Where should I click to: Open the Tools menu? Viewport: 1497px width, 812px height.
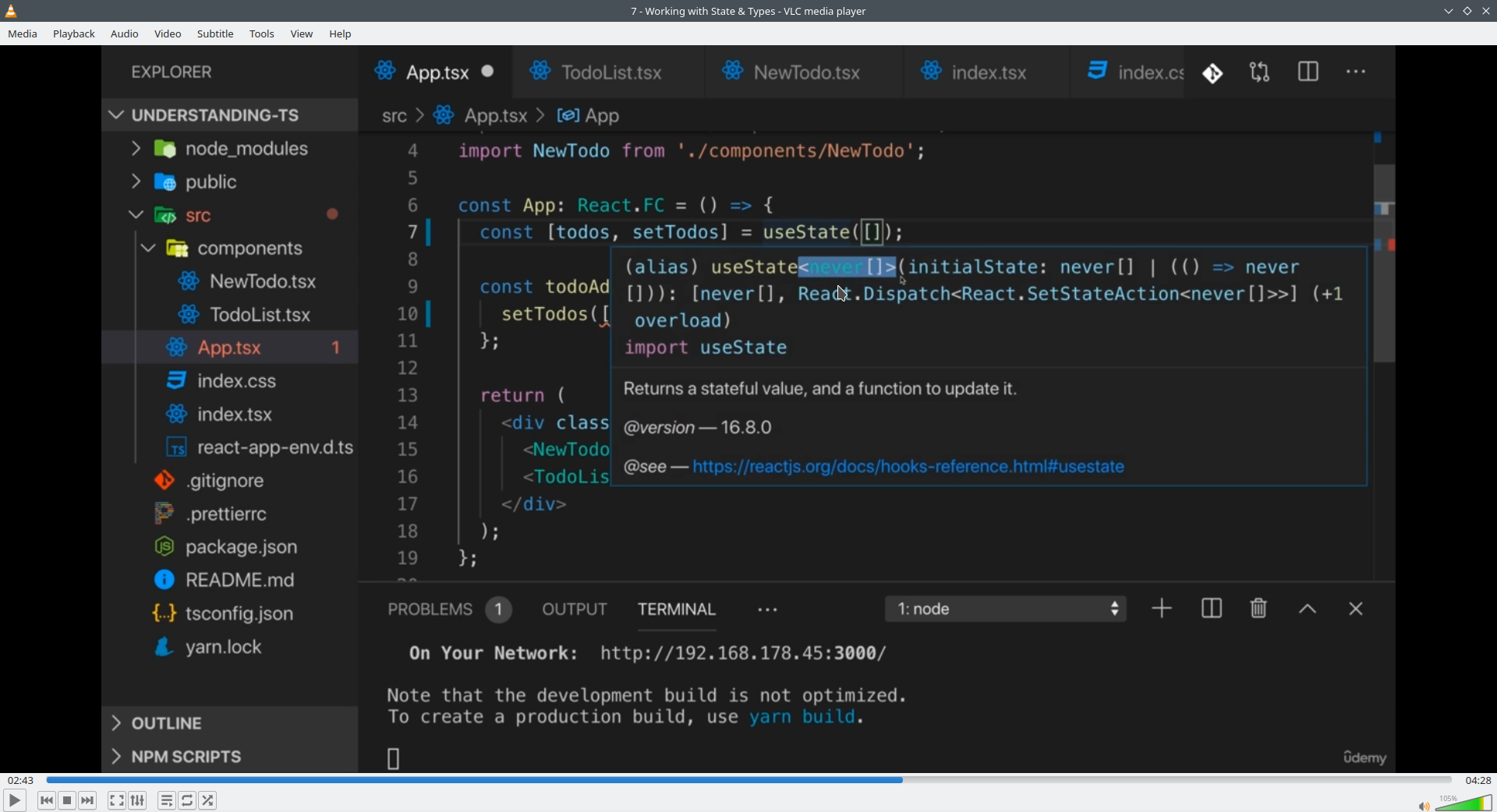click(262, 34)
